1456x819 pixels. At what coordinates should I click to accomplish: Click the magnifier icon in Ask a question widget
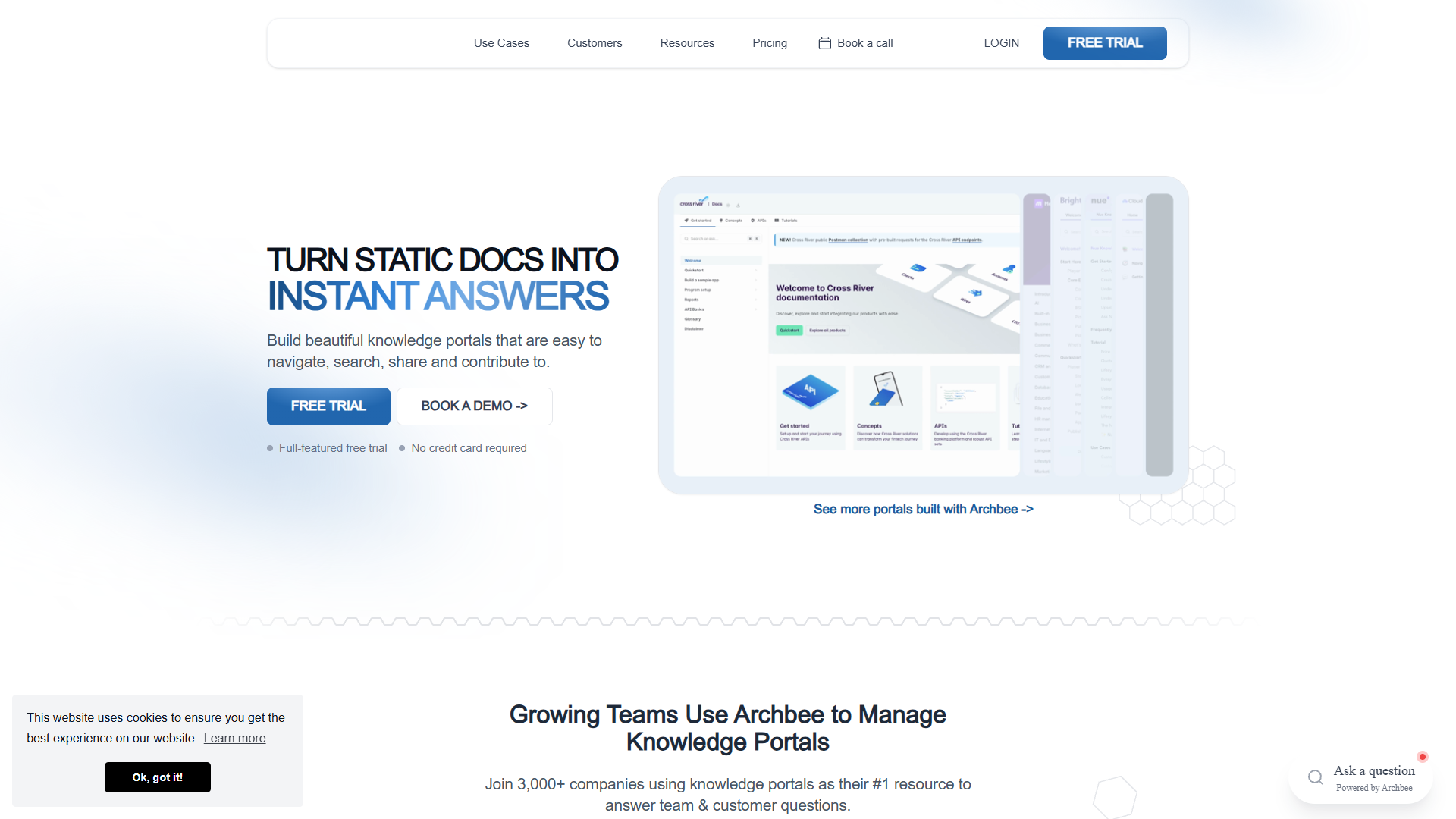point(1316,777)
